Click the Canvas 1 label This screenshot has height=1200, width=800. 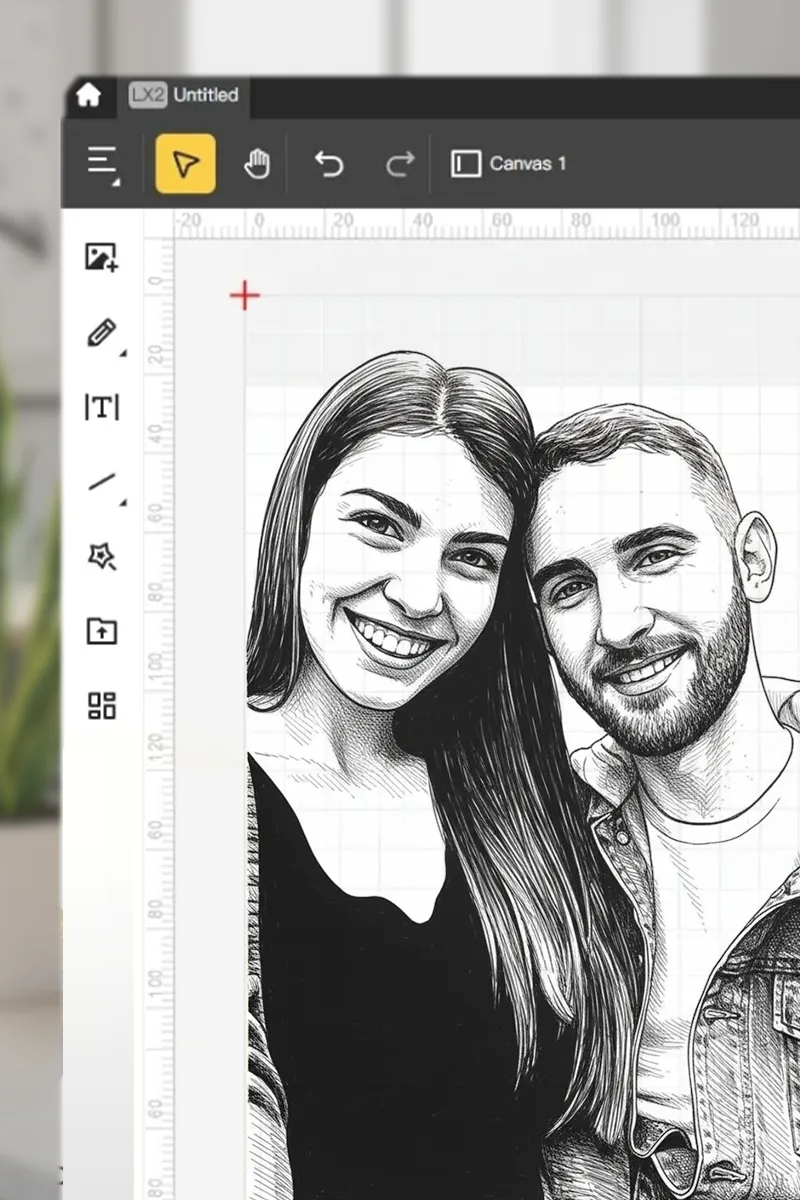pyautogui.click(x=528, y=163)
